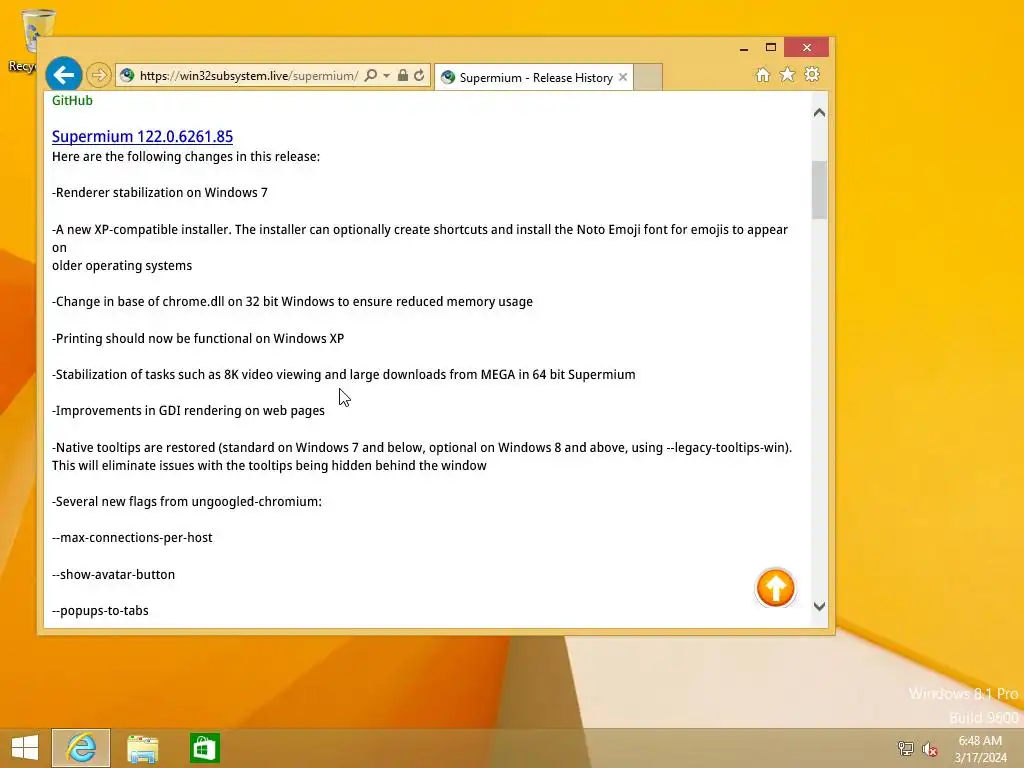Click text "Here are the following changes in this release:"
1024x768 pixels.
click(186, 157)
